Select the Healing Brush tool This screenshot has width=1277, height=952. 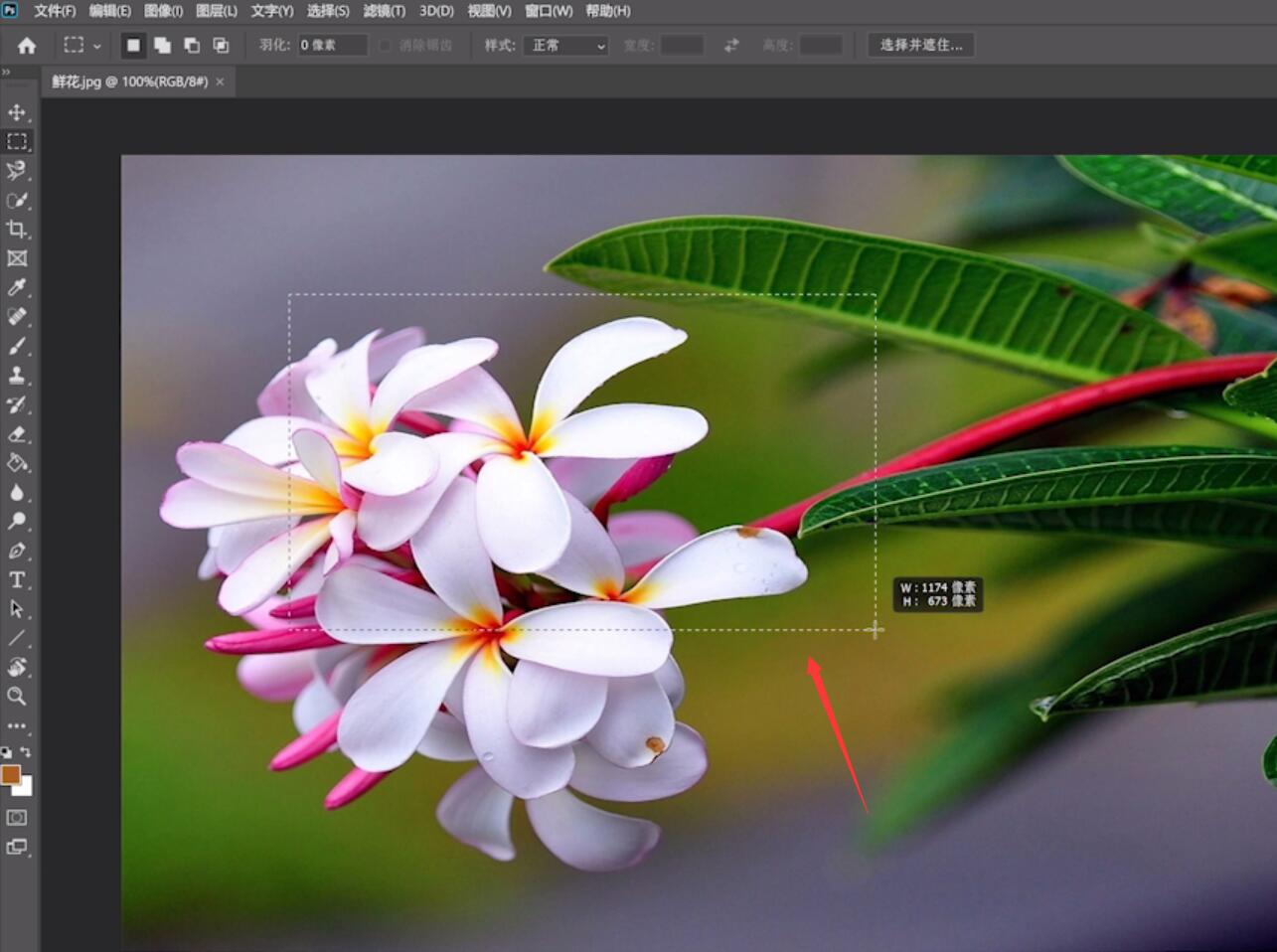pyautogui.click(x=17, y=317)
